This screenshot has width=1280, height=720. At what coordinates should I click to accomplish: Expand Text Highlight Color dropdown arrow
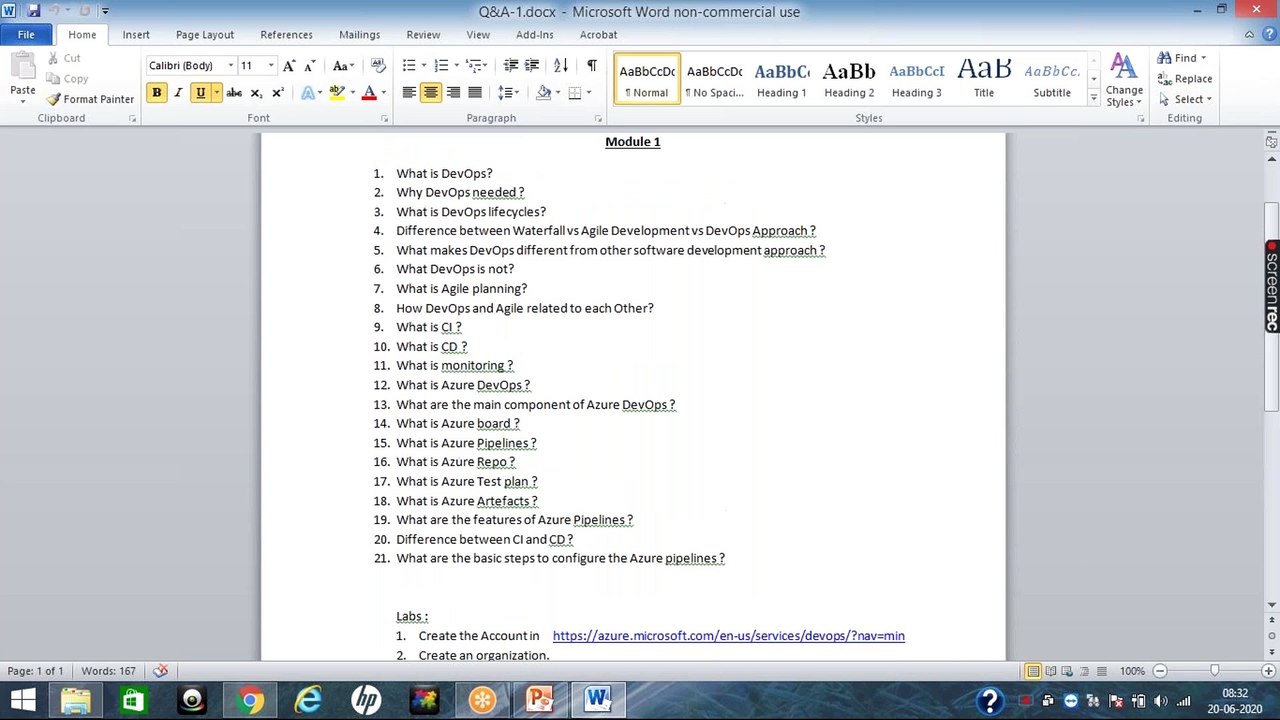point(352,93)
